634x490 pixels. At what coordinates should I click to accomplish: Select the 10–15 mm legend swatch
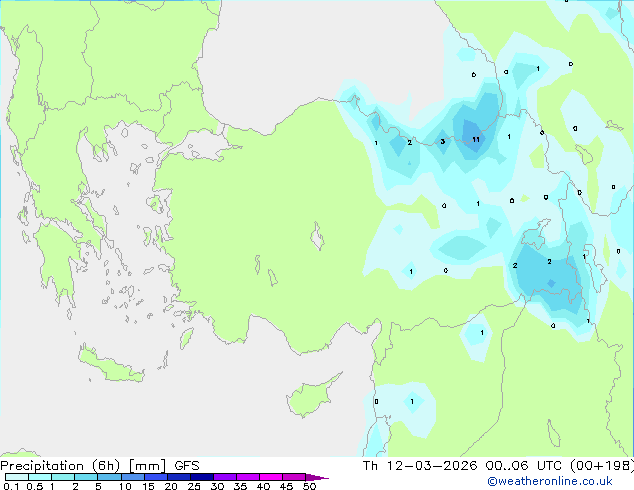(x=133, y=477)
